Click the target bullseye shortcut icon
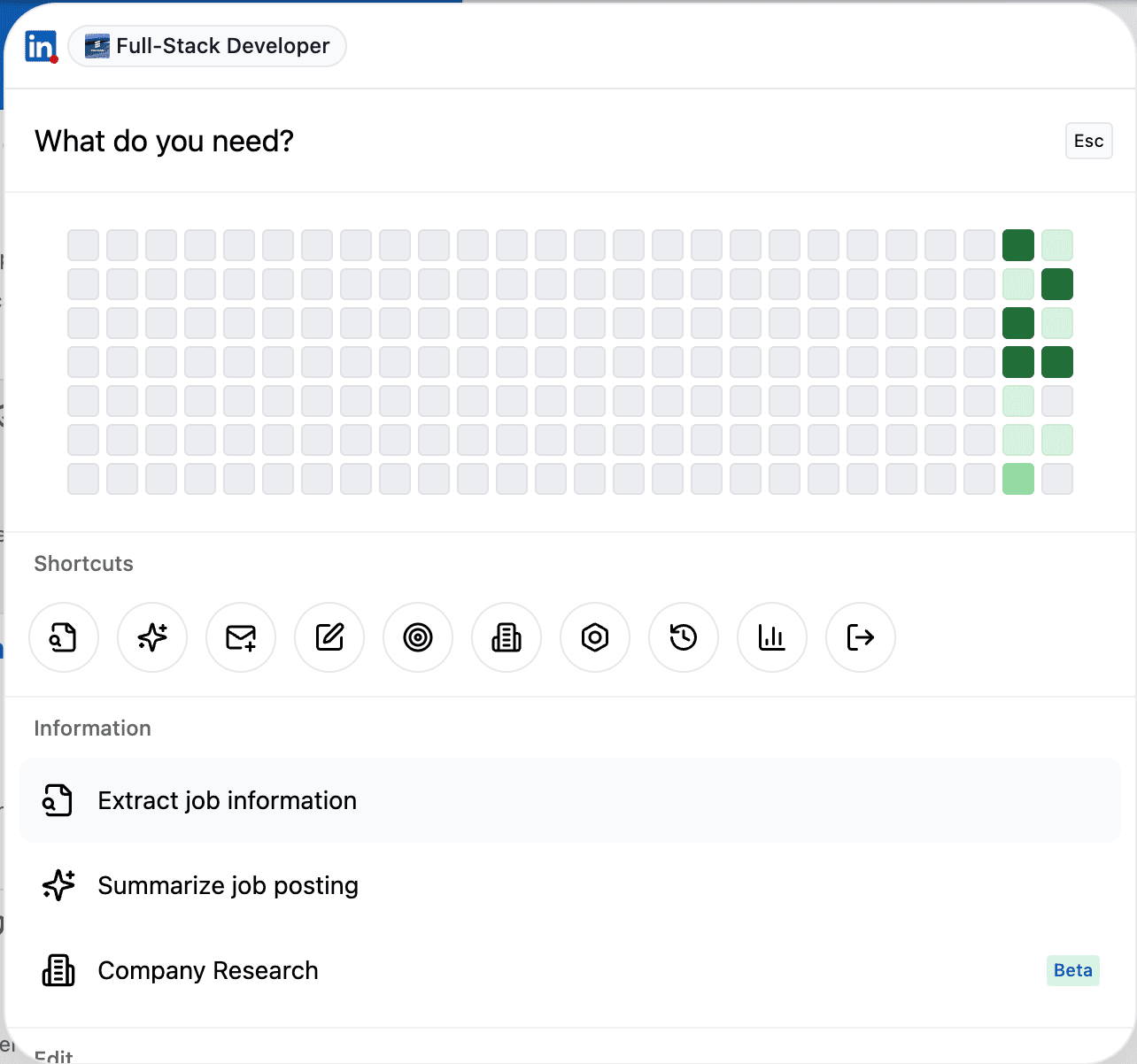Viewport: 1137px width, 1064px height. click(418, 637)
